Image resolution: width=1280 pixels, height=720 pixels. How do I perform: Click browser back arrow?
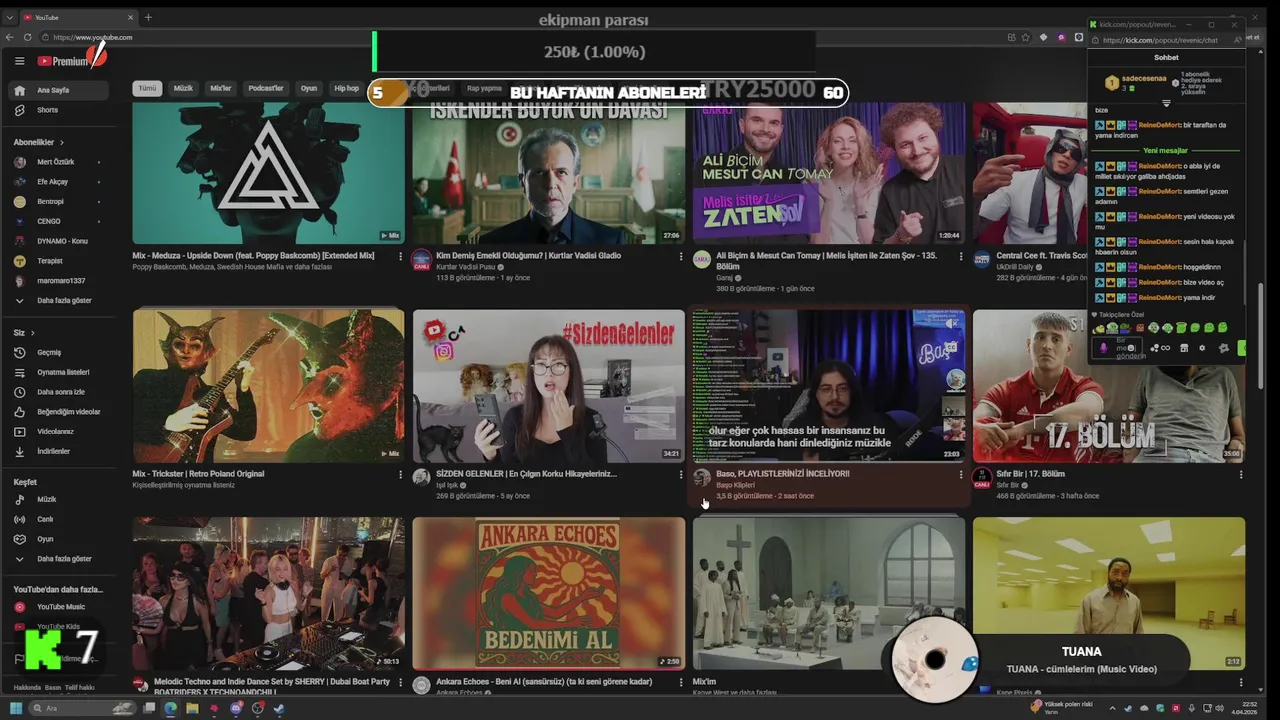(10, 37)
